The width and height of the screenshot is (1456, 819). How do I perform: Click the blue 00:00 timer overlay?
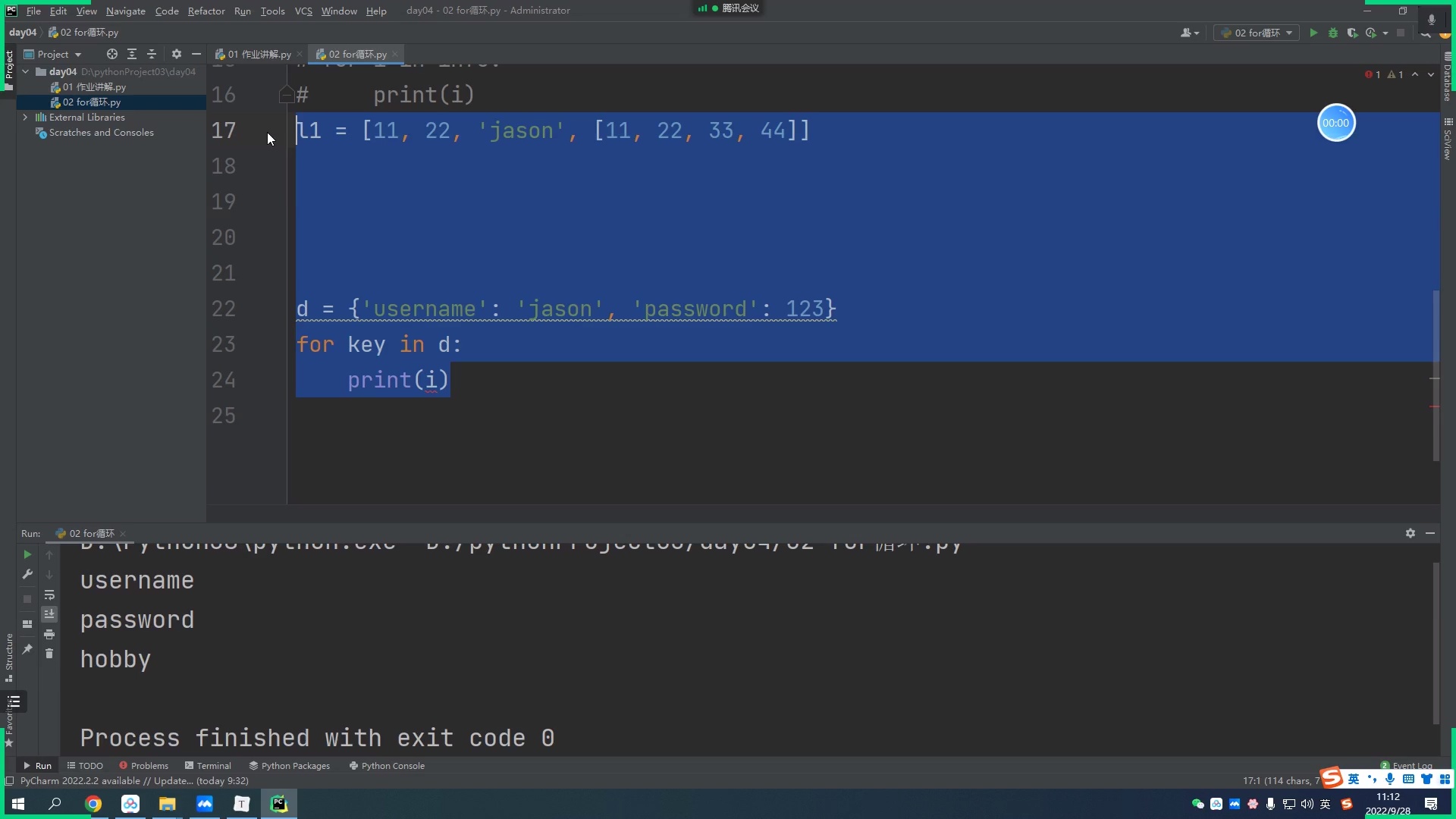pyautogui.click(x=1335, y=123)
